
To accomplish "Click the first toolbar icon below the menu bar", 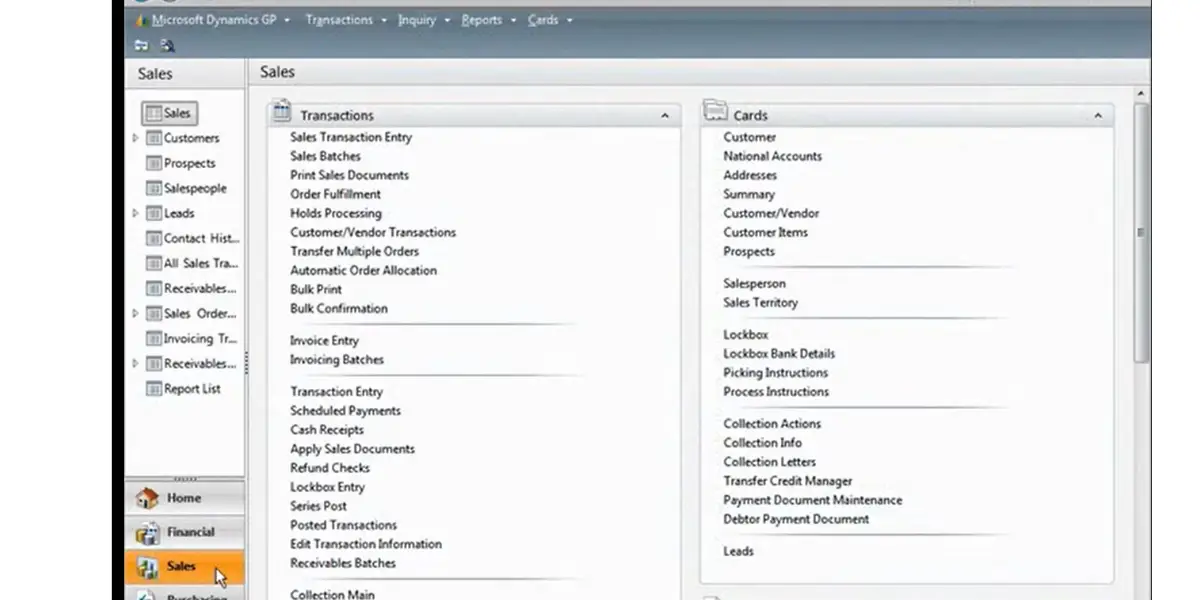I will pyautogui.click(x=141, y=45).
